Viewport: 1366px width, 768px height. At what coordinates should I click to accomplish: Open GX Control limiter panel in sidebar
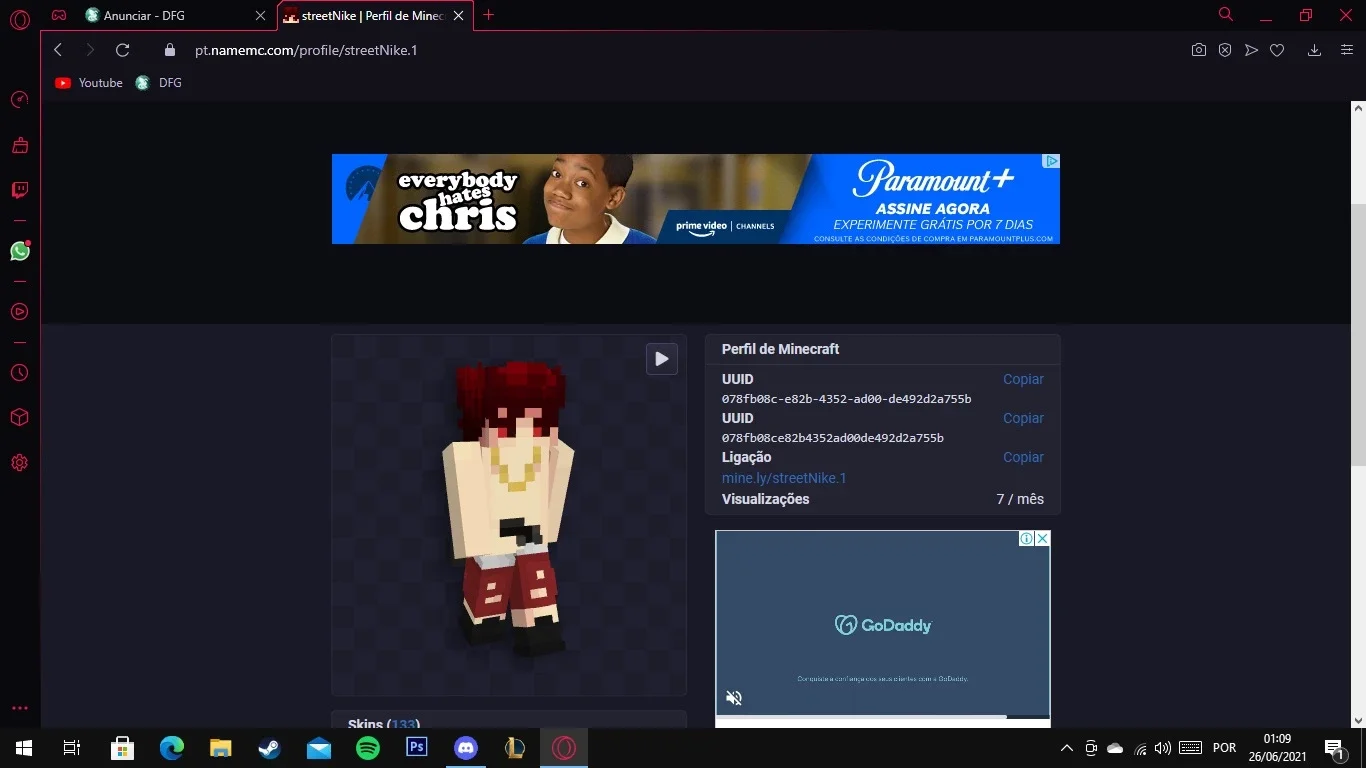pyautogui.click(x=19, y=100)
